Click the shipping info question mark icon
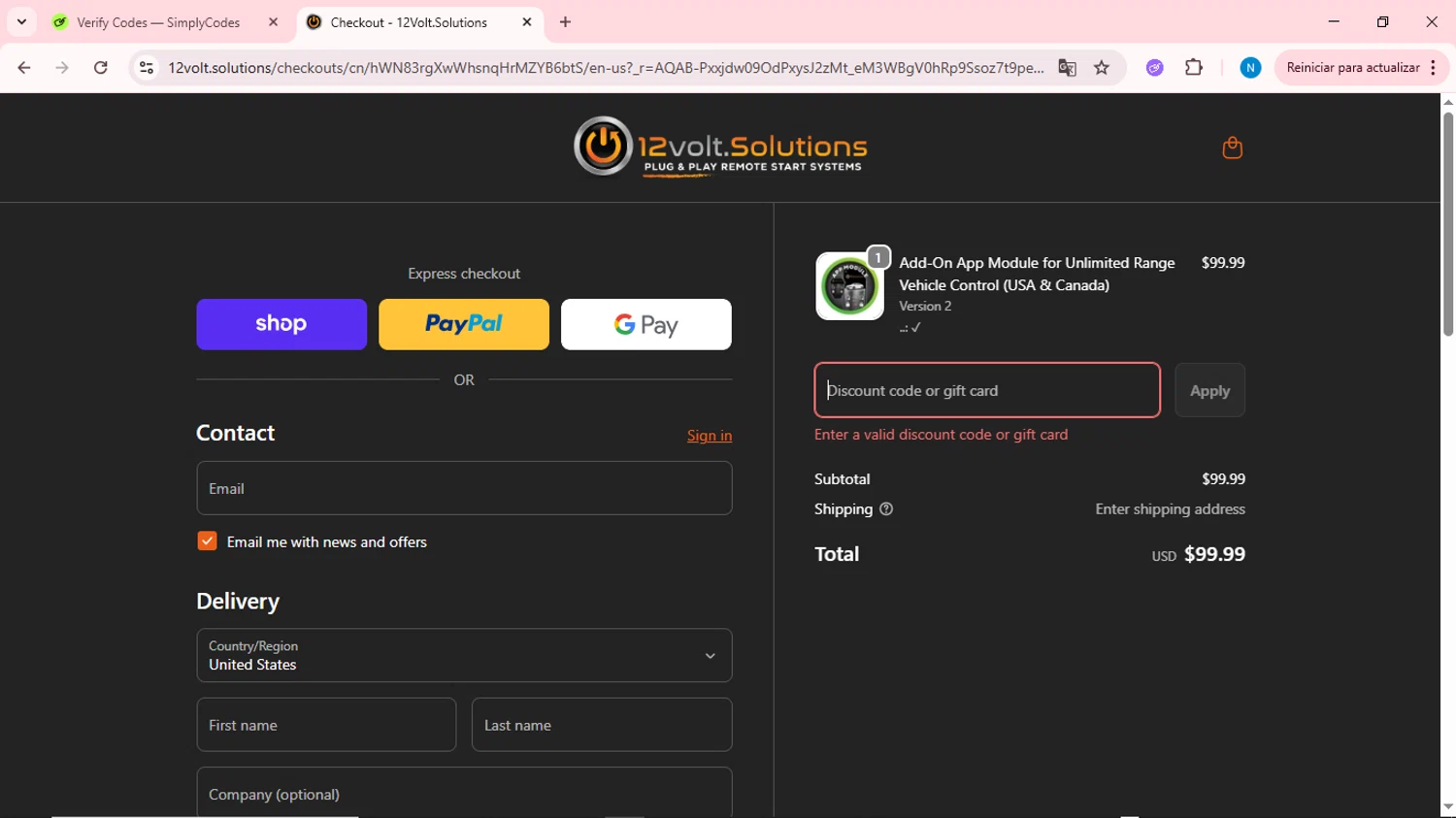This screenshot has width=1456, height=818. pos(885,509)
